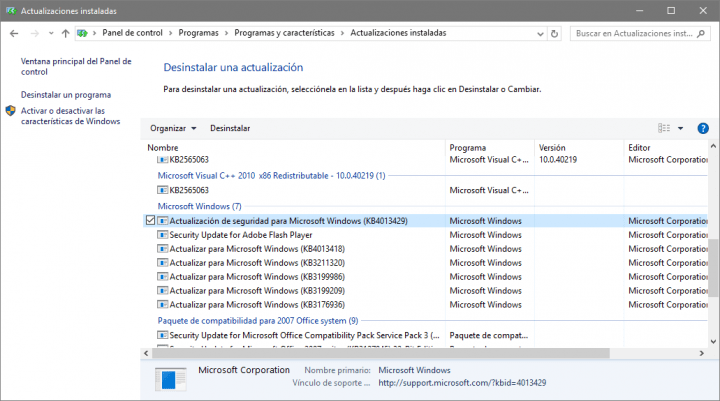Click the search magnifier icon
720x401 pixels.
point(700,34)
